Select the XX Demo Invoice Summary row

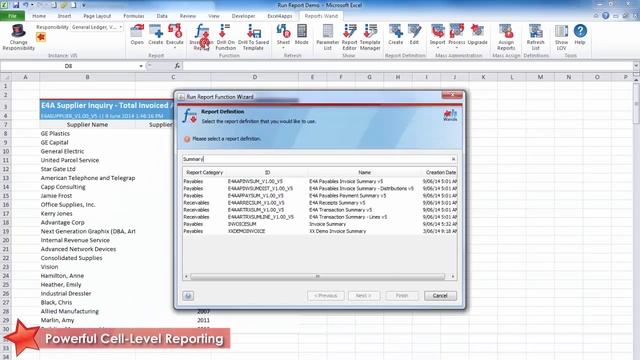(x=320, y=231)
